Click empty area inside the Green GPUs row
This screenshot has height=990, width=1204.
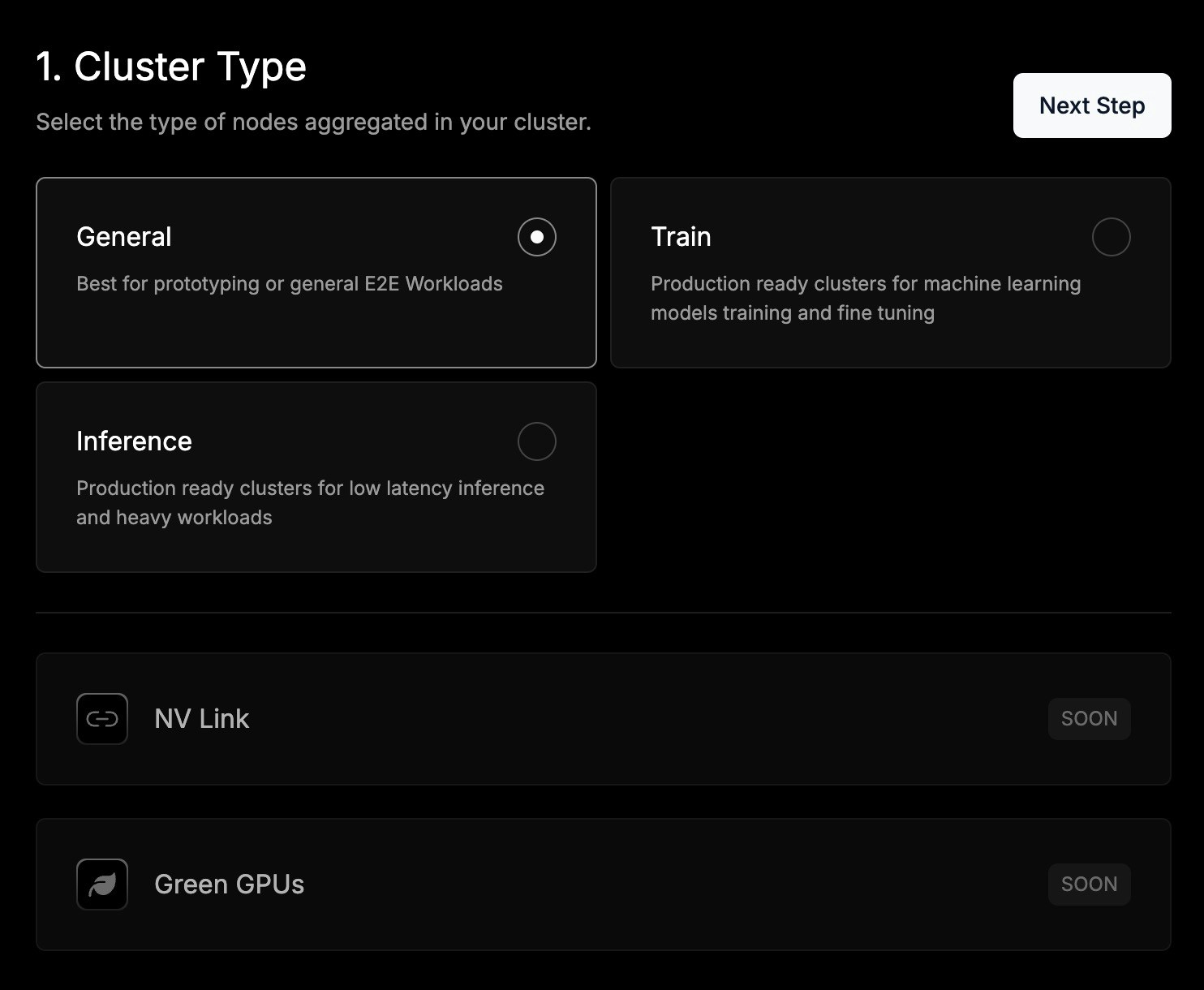649,885
